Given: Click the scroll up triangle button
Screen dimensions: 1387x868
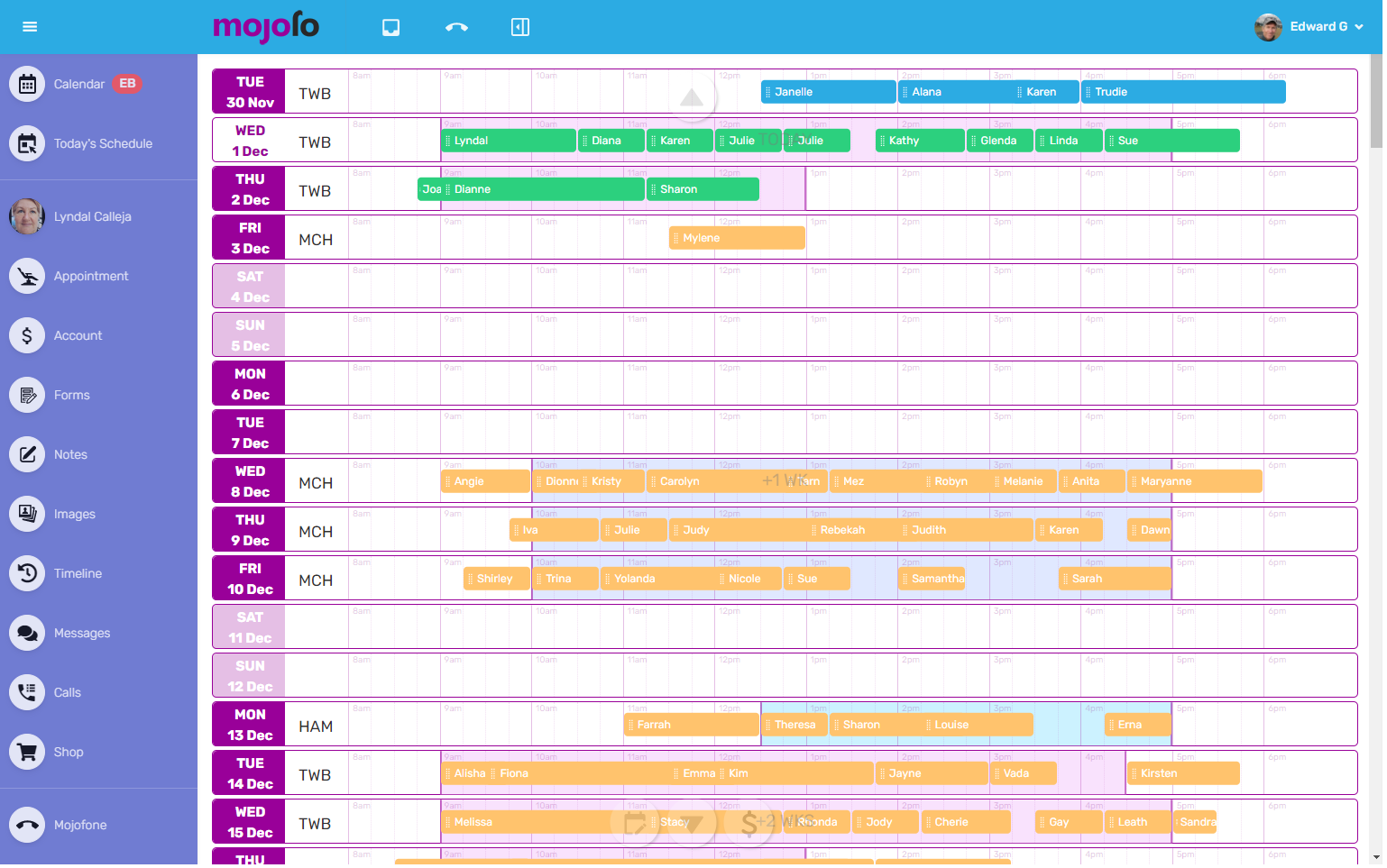Looking at the screenshot, I should tap(692, 97).
